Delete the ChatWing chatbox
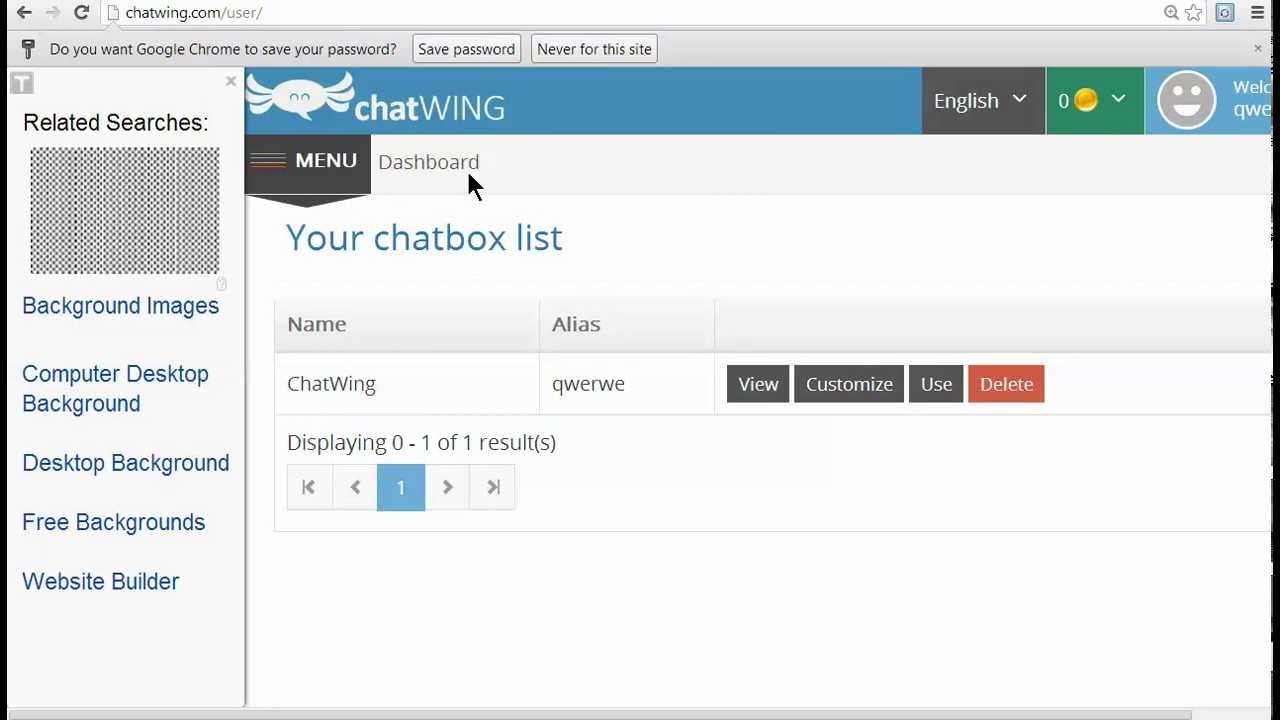This screenshot has width=1280, height=720. click(1006, 384)
